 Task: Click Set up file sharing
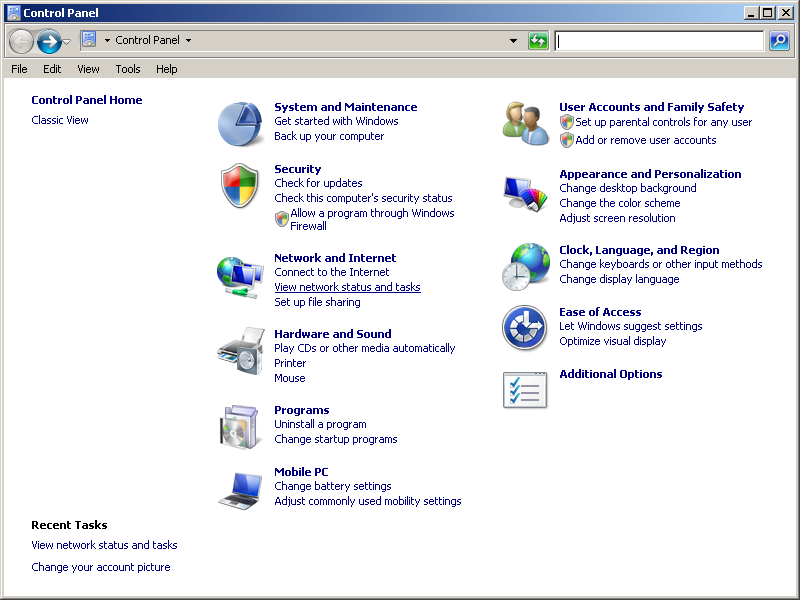point(317,302)
